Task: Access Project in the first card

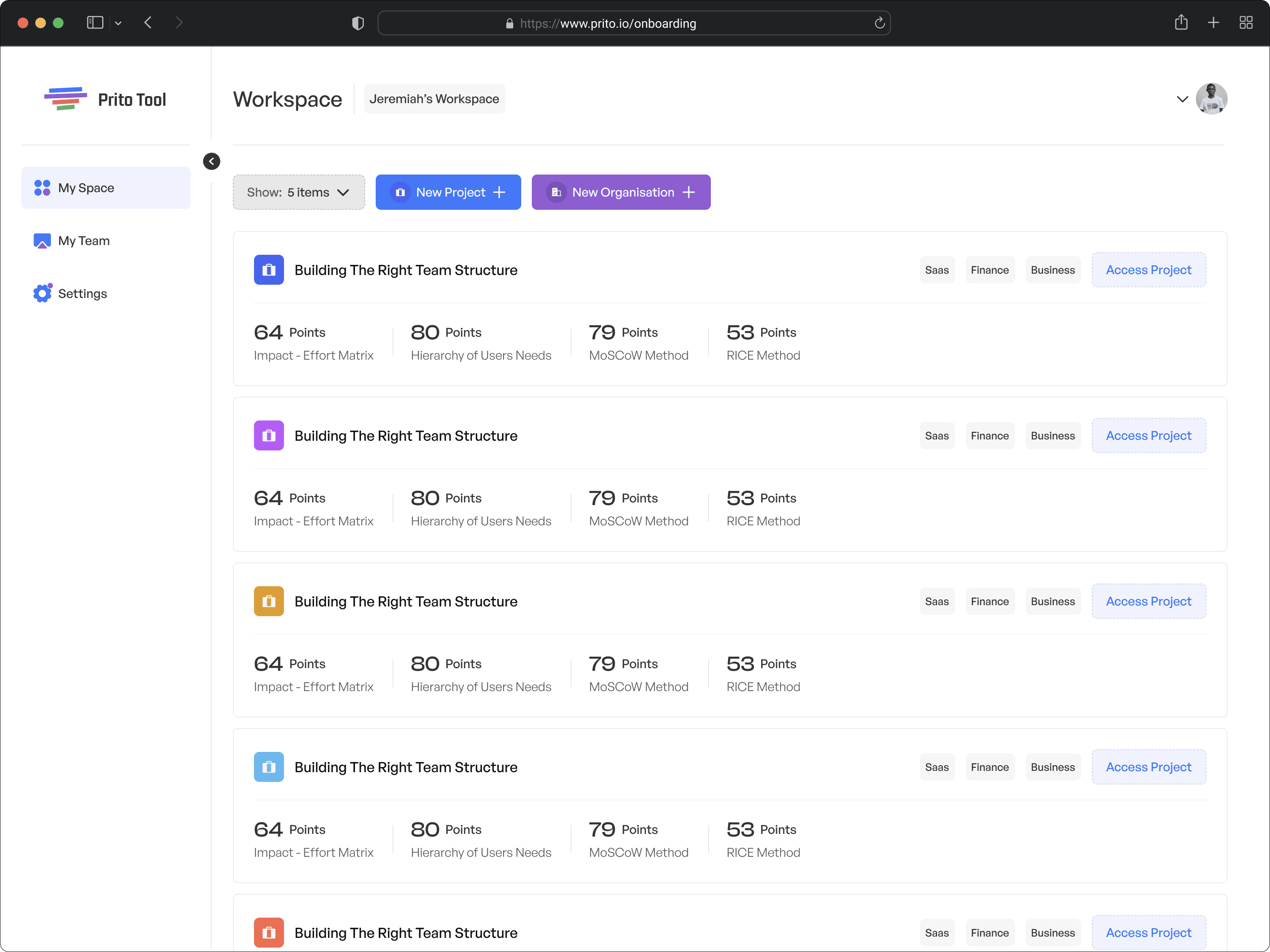Action: tap(1148, 270)
